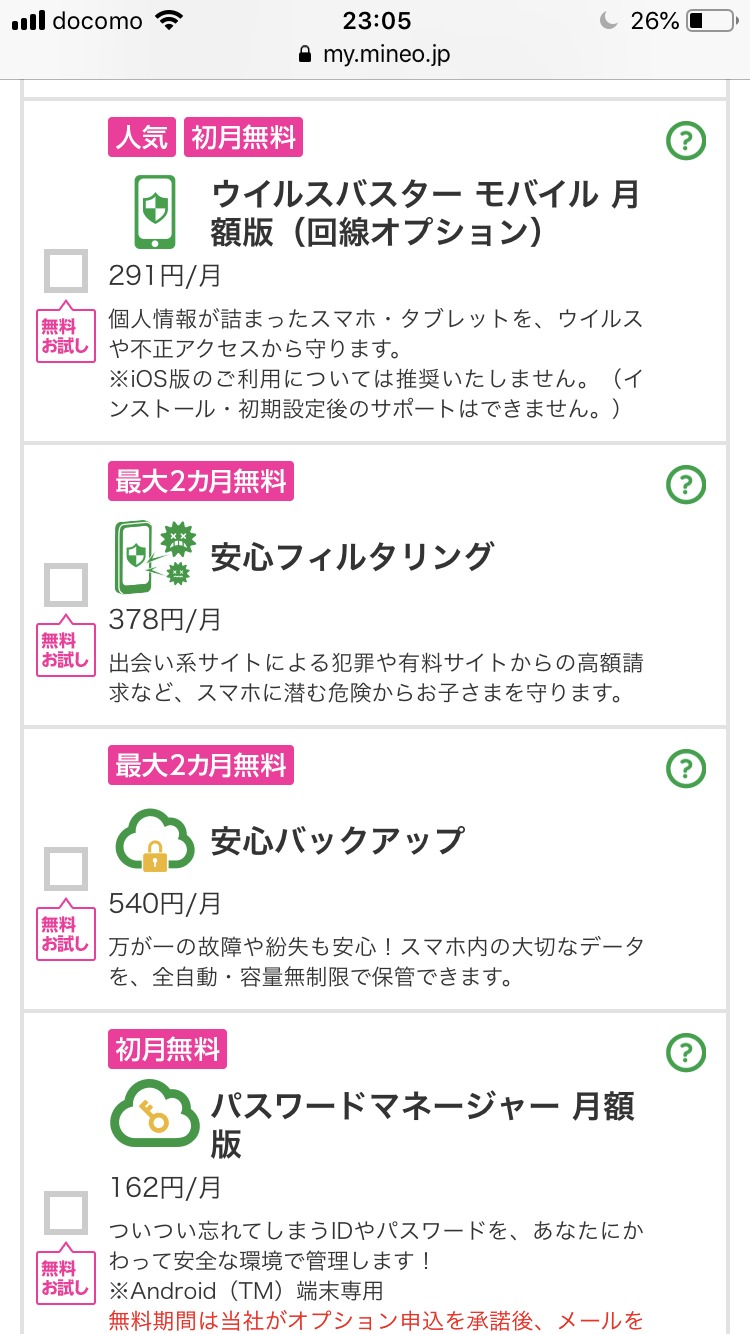The width and height of the screenshot is (750, 1334).
Task: Tap 無料お試し label under ウイルスバスター checkbox
Action: (x=66, y=335)
